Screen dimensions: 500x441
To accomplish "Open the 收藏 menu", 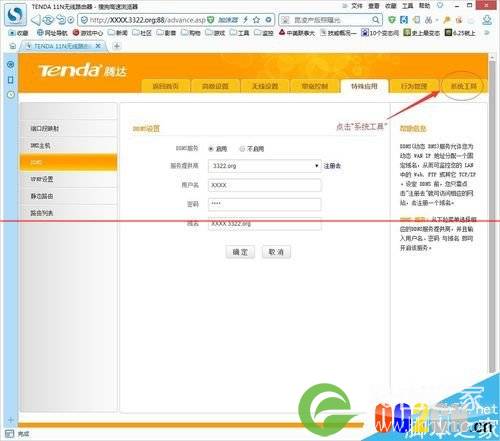I will pyautogui.click(x=391, y=6).
